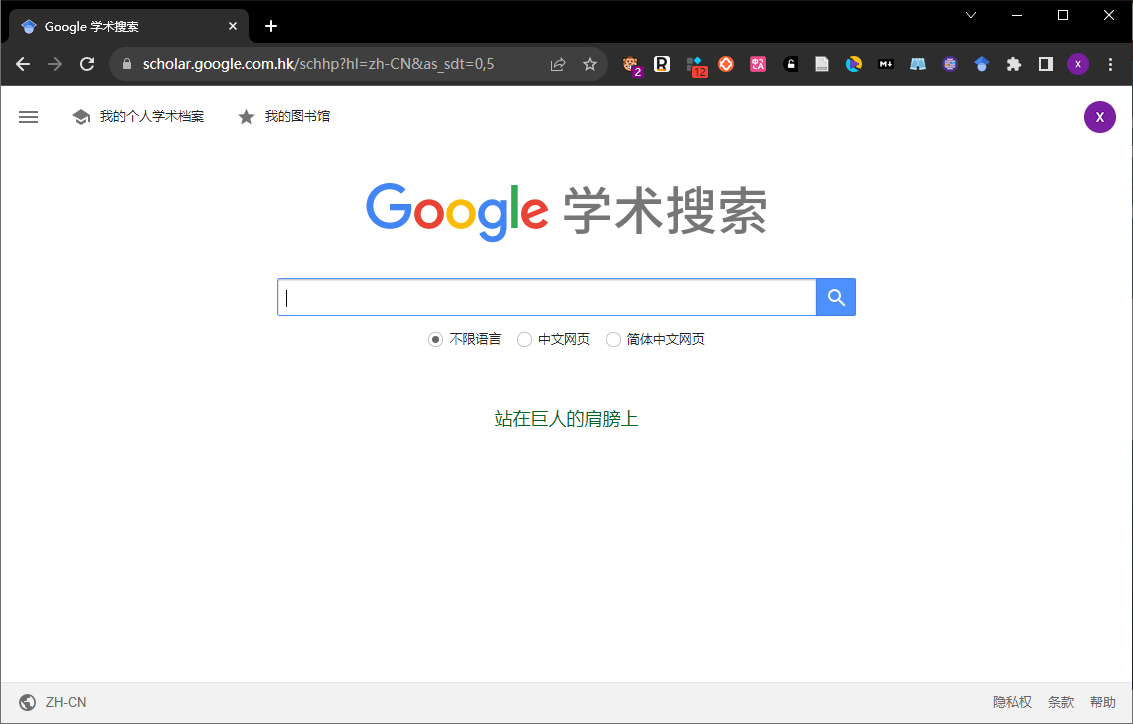Open a new browser tab
Image resolution: width=1133 pixels, height=724 pixels.
coord(270,25)
